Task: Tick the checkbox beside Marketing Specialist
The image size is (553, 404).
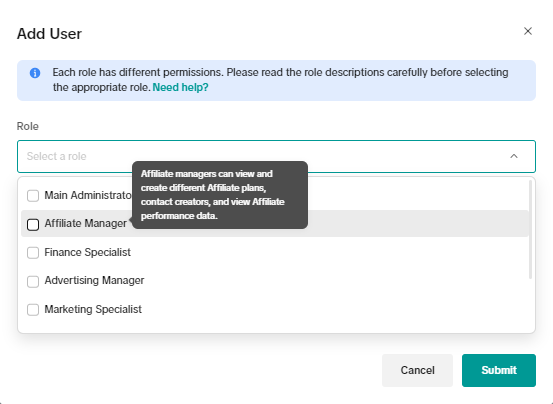Action: point(33,310)
